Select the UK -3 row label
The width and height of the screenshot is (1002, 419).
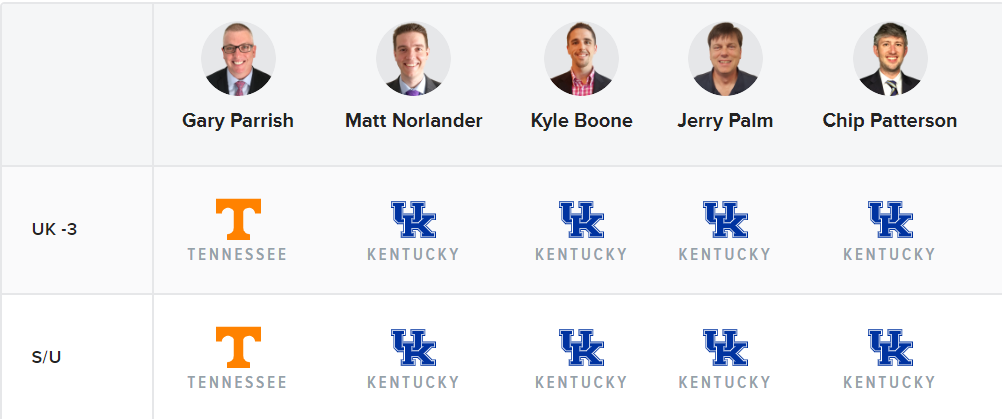(x=54, y=229)
